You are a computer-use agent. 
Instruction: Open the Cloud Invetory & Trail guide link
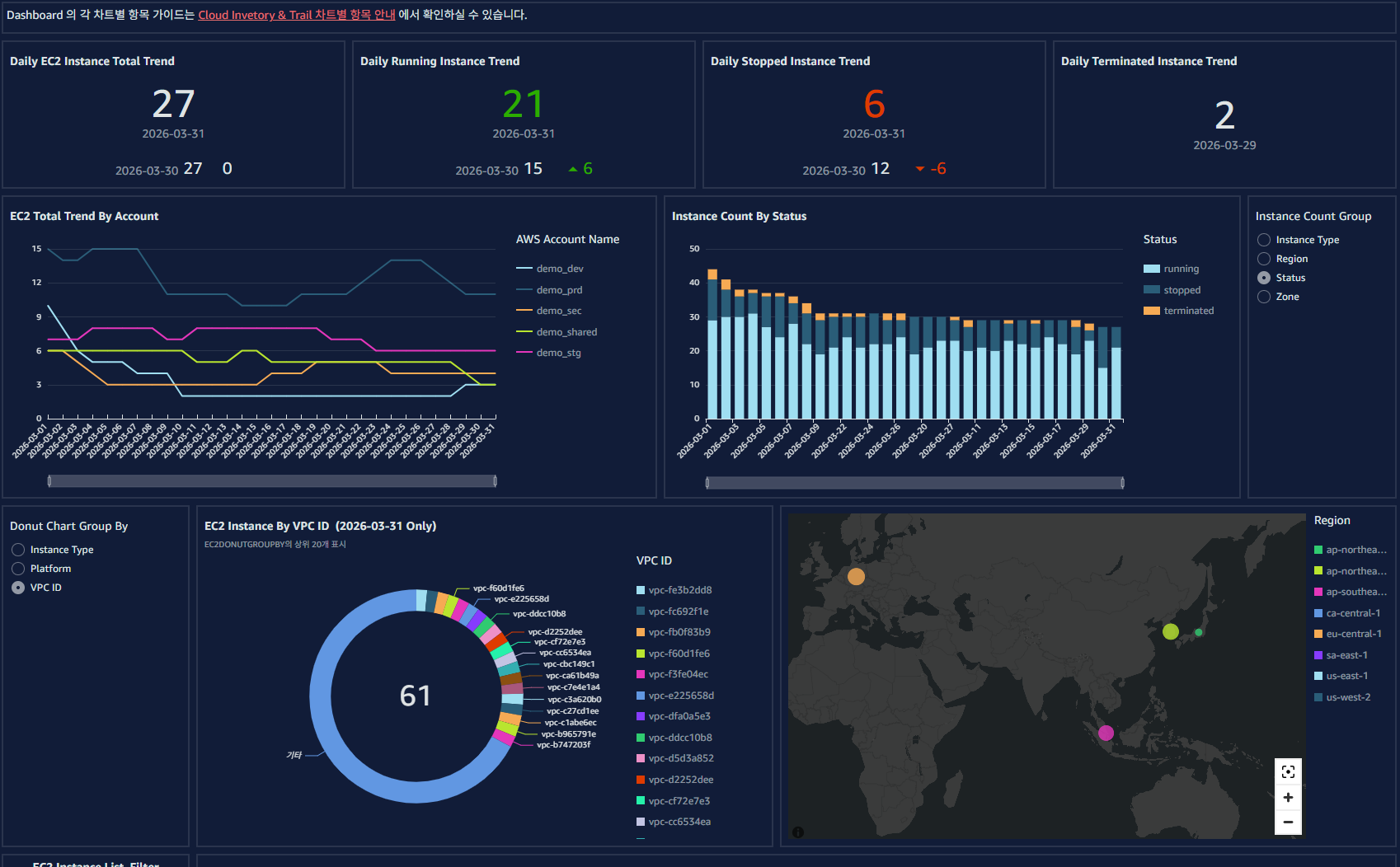[x=297, y=15]
